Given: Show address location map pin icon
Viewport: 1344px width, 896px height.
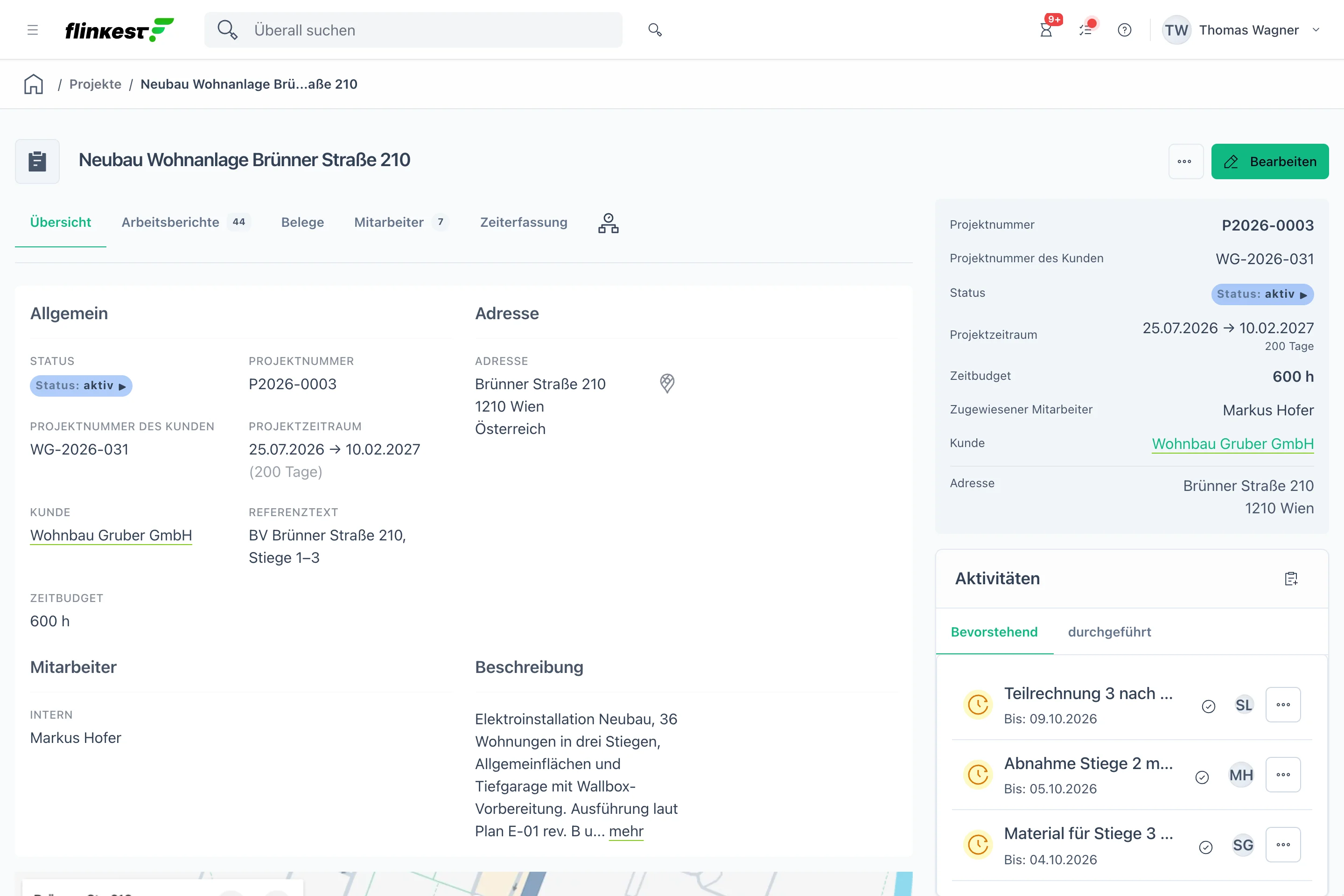Looking at the screenshot, I should [x=667, y=384].
